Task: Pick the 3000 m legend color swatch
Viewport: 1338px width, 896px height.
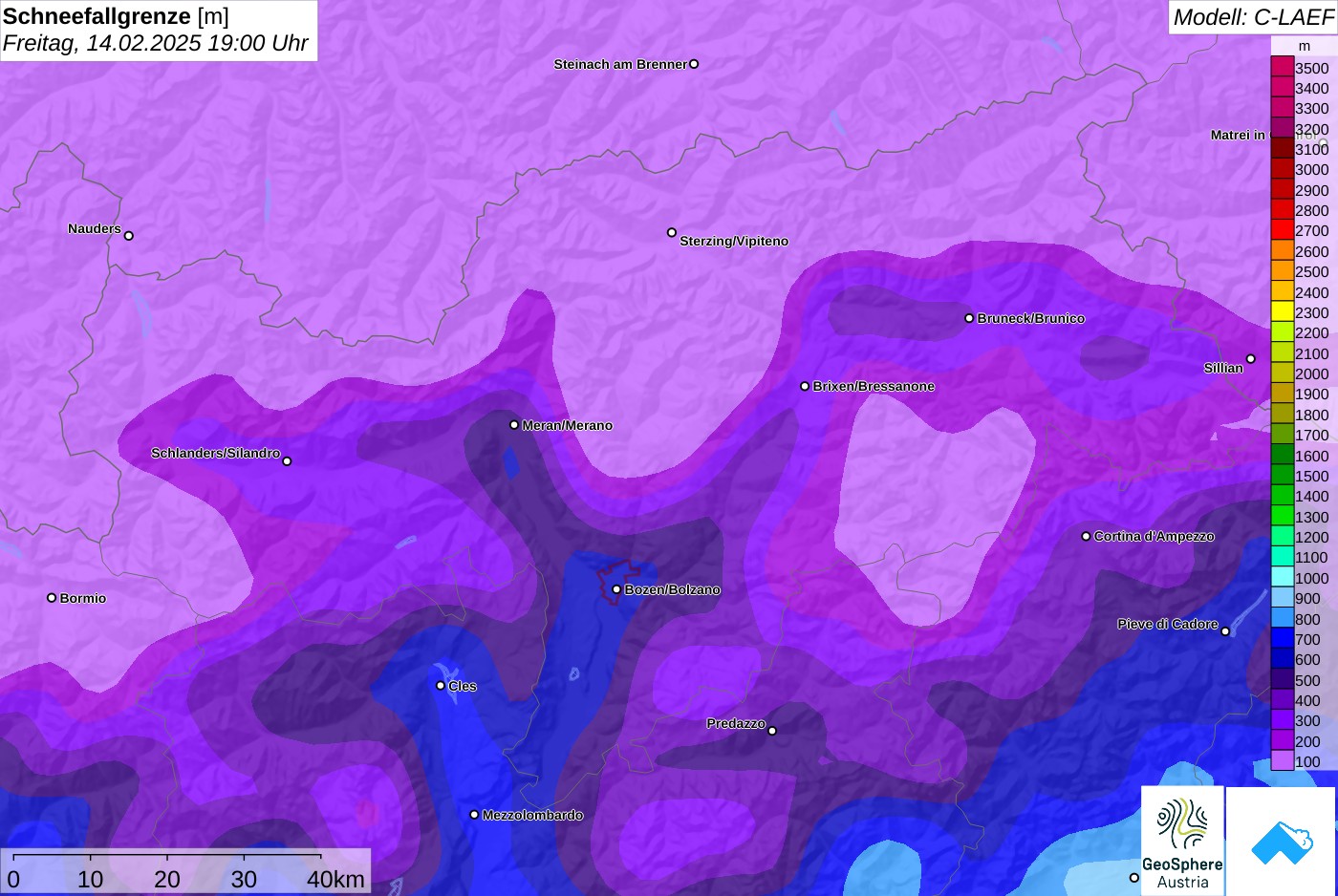Action: pos(1282,169)
